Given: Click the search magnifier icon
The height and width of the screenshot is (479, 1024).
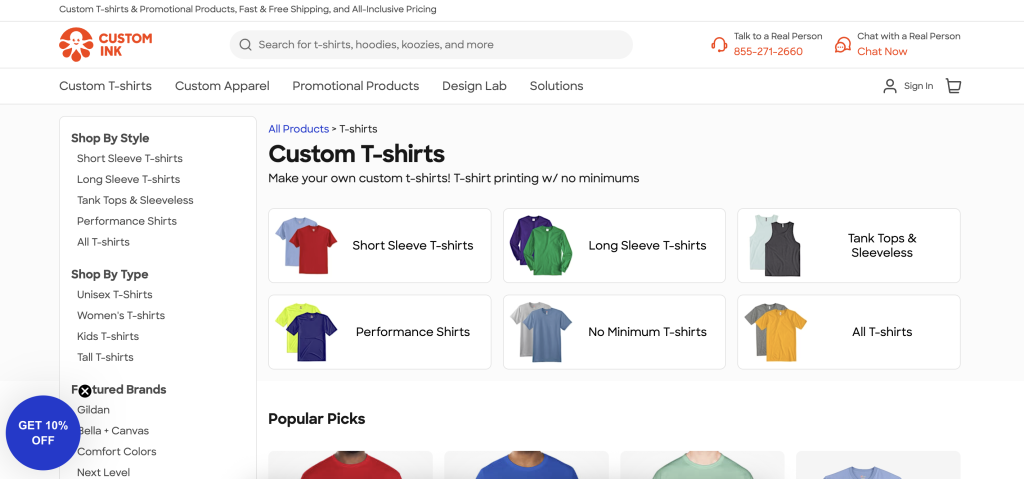Looking at the screenshot, I should click(245, 45).
